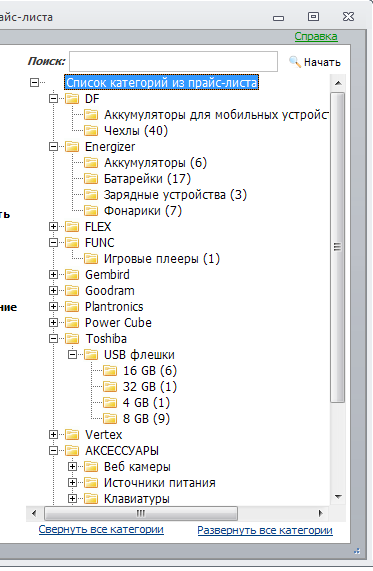Click the horizontal scrollbar thumb
The height and width of the screenshot is (571, 373).
point(141,513)
